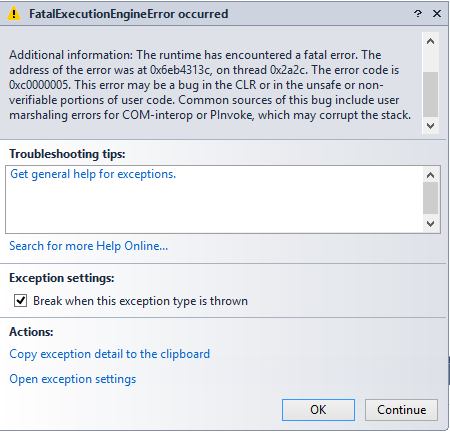This screenshot has height=433, width=450.
Task: Open exception settings link
Action: click(x=73, y=379)
